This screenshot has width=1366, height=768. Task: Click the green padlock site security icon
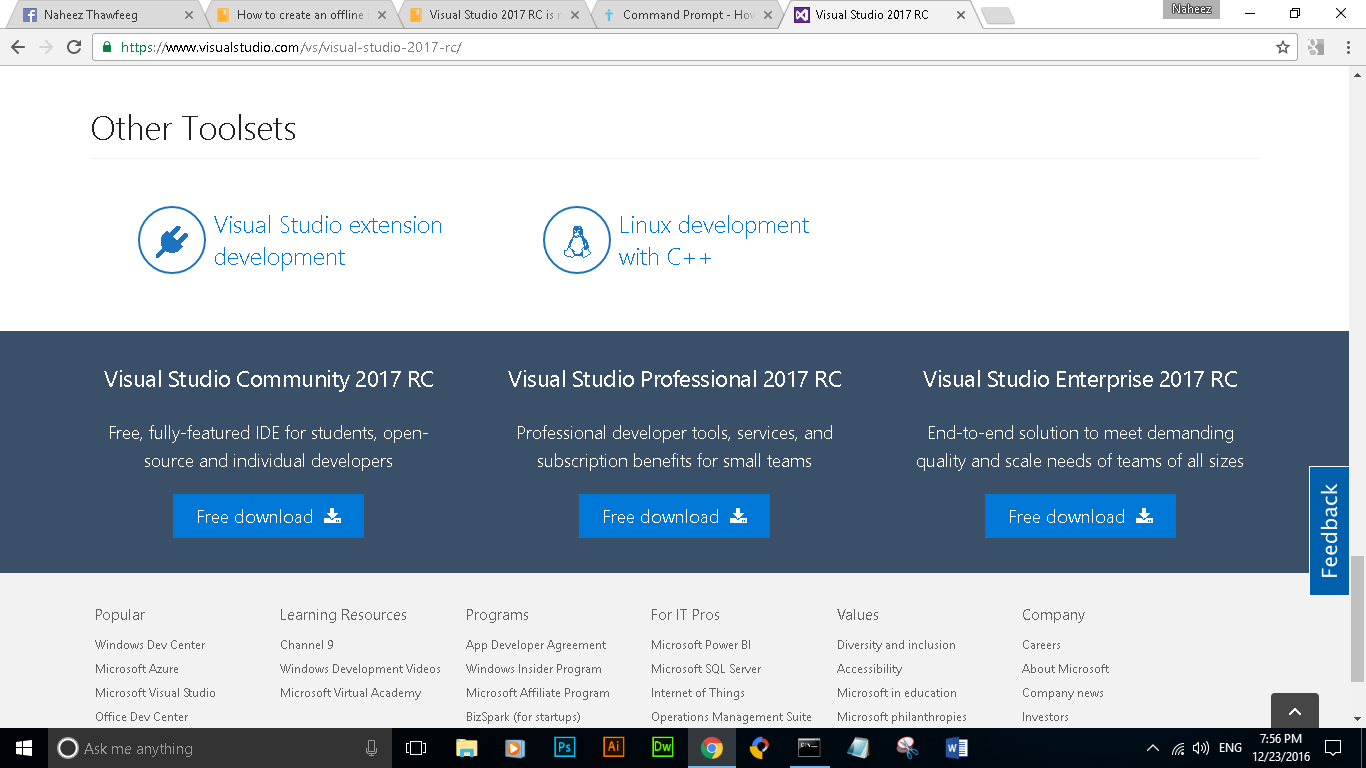(x=107, y=47)
